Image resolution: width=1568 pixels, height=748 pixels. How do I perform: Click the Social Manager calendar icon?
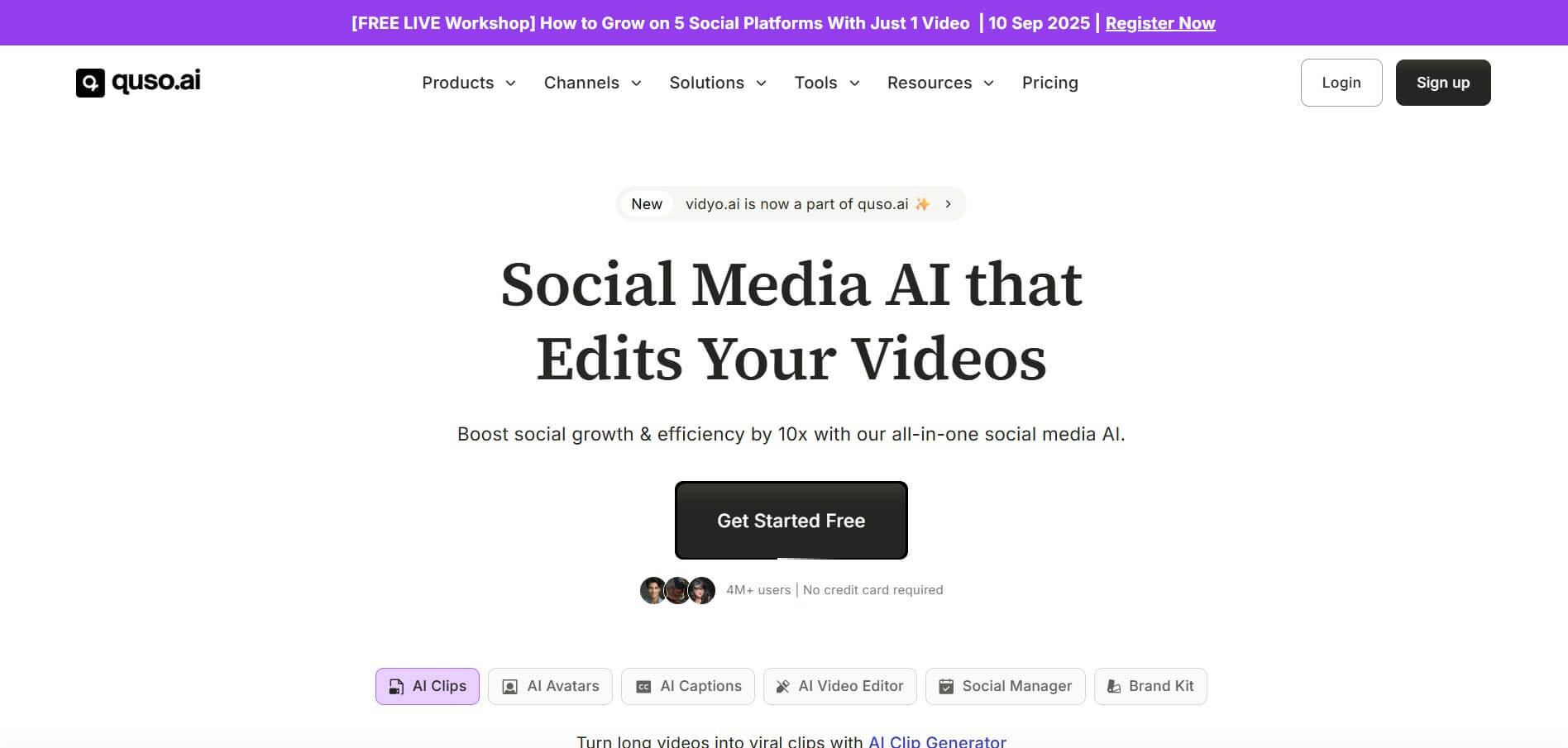[x=946, y=687]
